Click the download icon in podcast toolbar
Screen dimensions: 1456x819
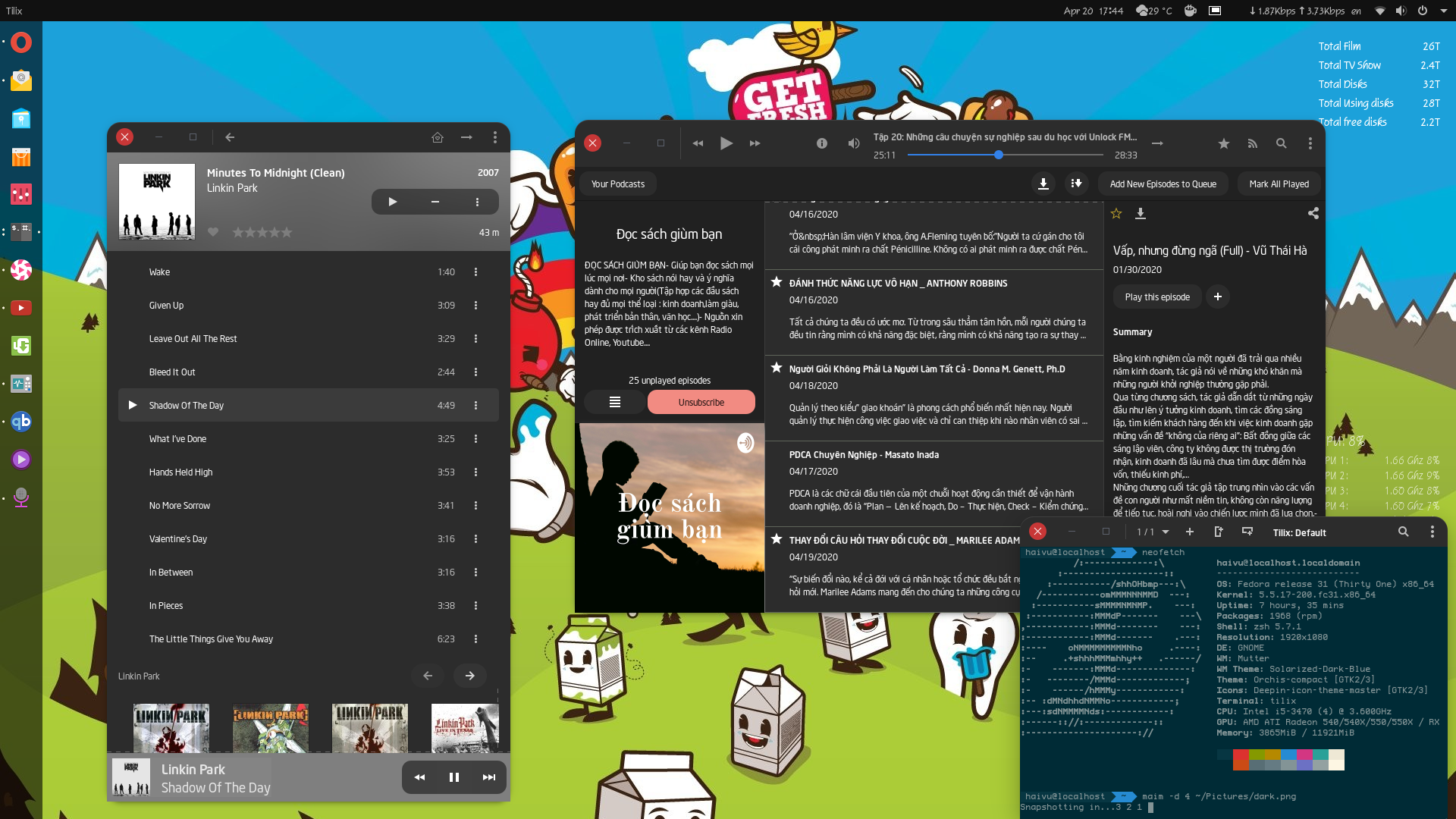click(1043, 184)
